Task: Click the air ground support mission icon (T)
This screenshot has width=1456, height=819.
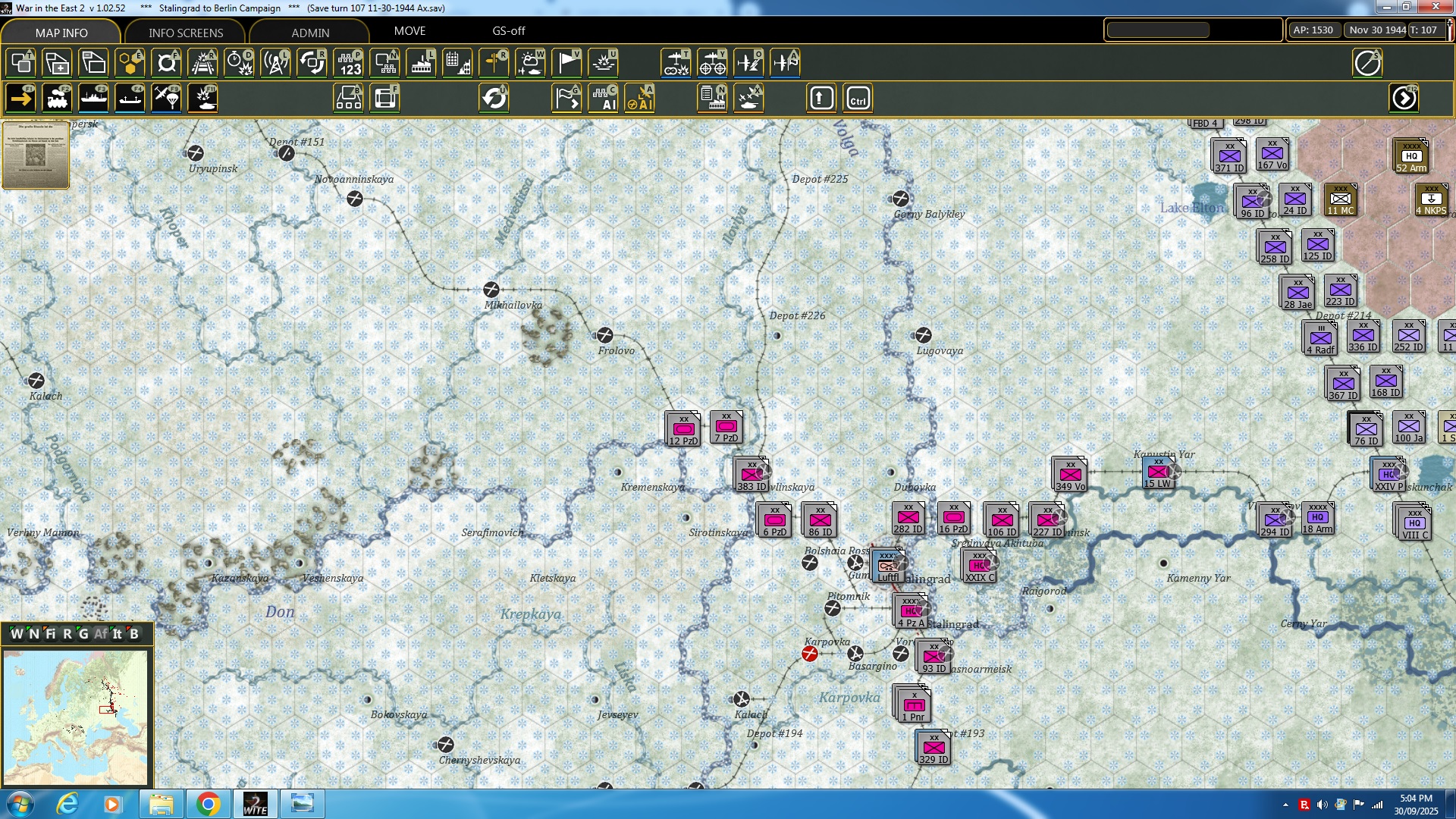Action: 676,63
